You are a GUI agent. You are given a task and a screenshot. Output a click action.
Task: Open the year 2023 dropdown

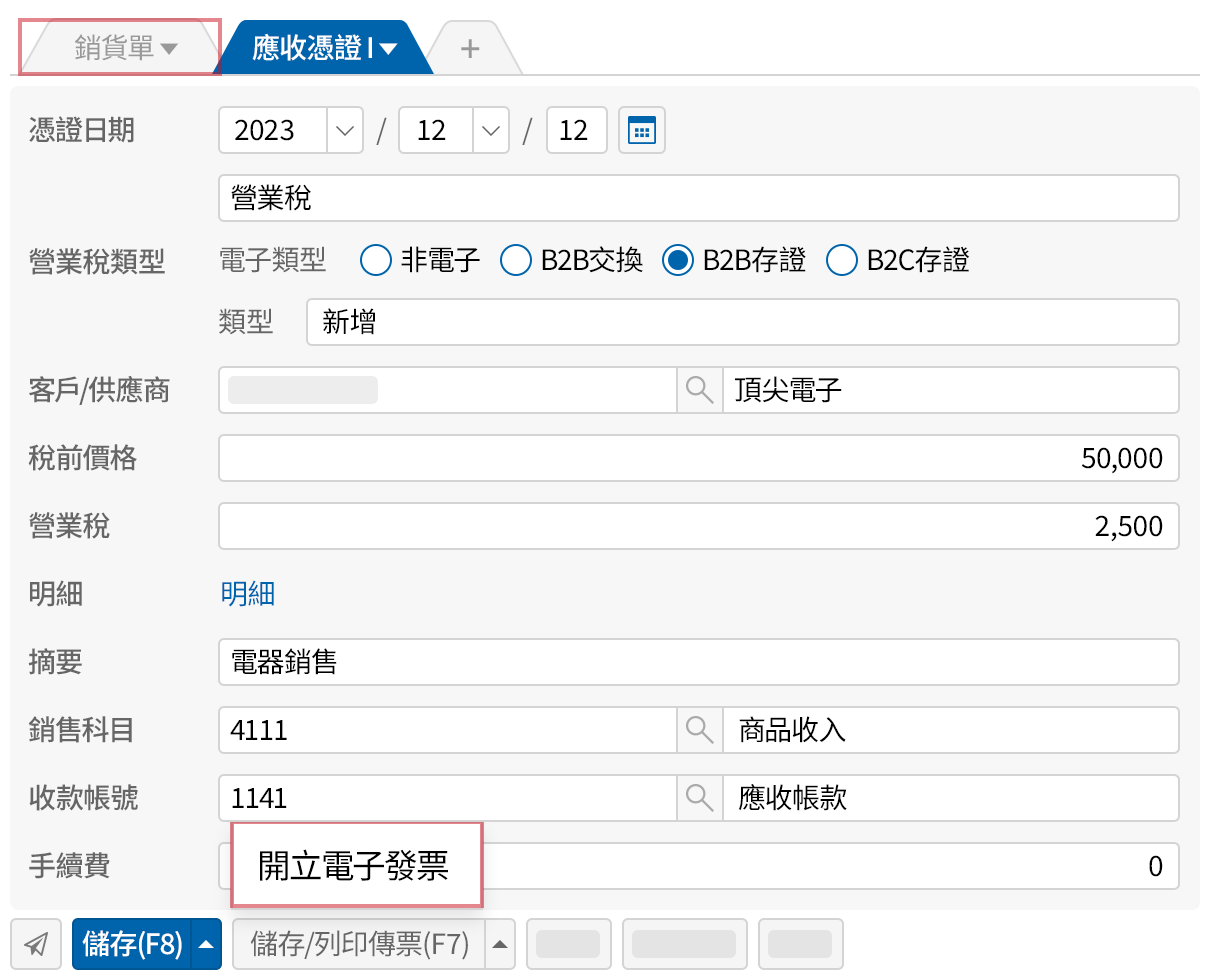tap(345, 131)
